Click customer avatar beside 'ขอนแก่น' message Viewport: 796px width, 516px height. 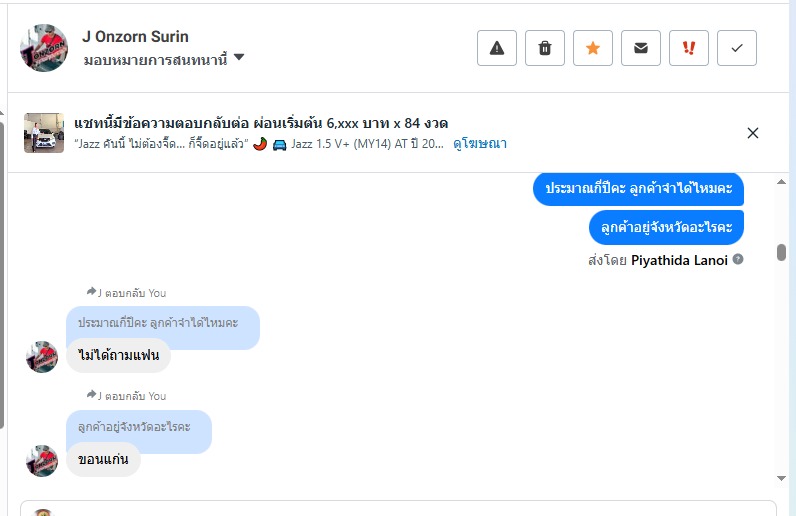(42, 461)
